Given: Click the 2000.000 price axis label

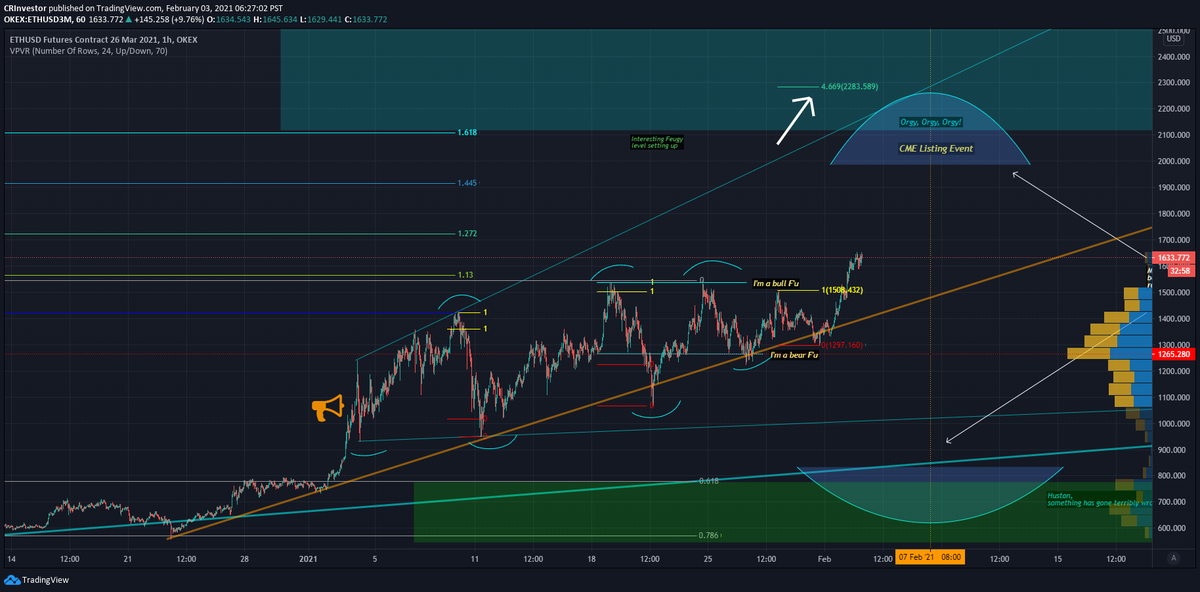Looking at the screenshot, I should pyautogui.click(x=1175, y=161).
